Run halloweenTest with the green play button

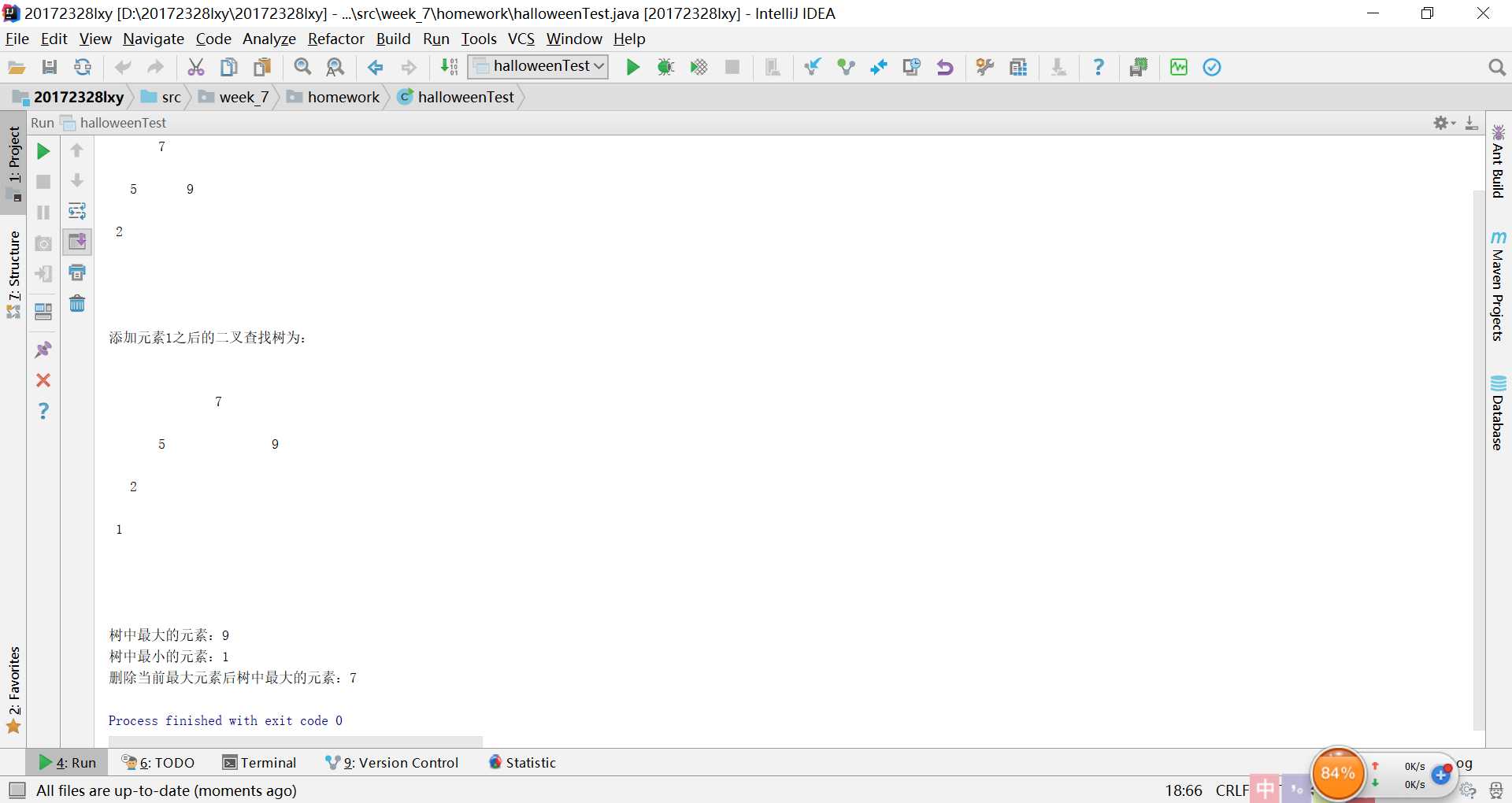pos(632,67)
